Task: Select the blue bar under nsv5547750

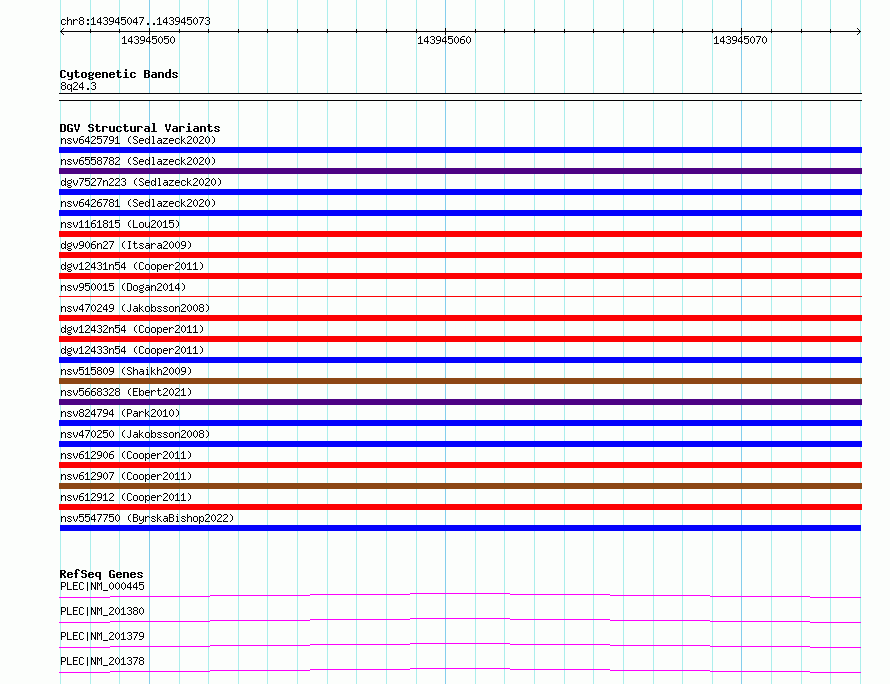Action: tap(460, 528)
